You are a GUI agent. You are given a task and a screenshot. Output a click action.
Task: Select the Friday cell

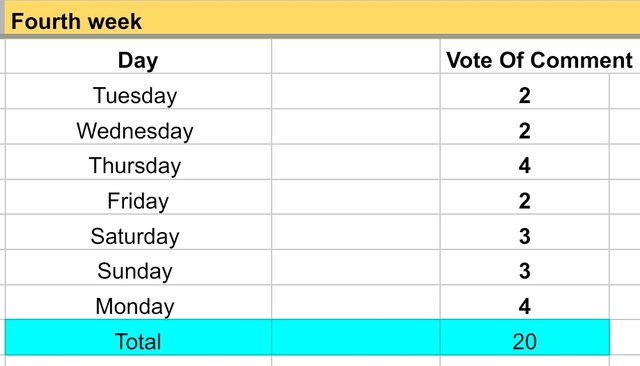click(x=138, y=197)
